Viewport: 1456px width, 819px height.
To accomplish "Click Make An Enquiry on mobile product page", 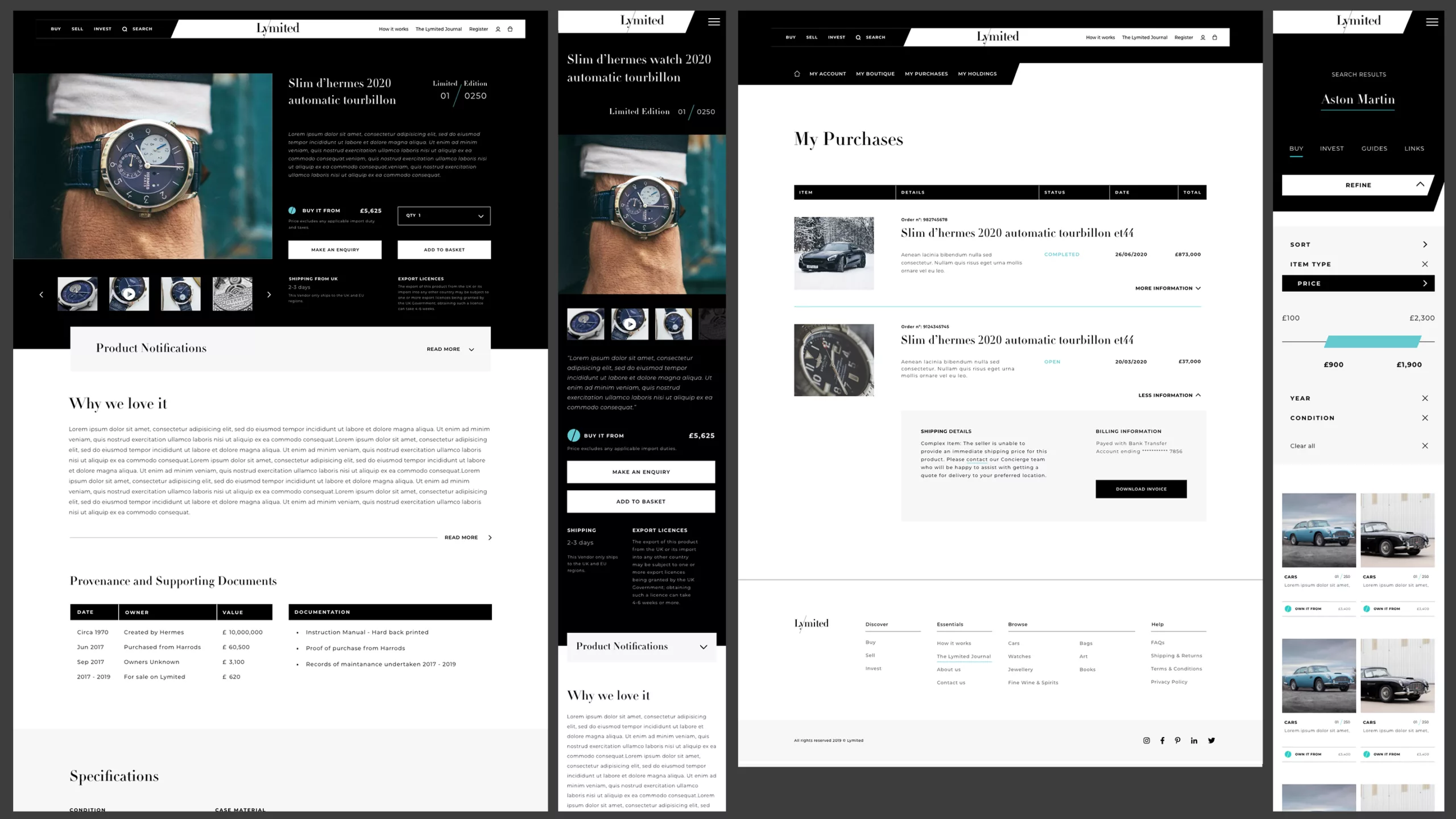I will 641,472.
